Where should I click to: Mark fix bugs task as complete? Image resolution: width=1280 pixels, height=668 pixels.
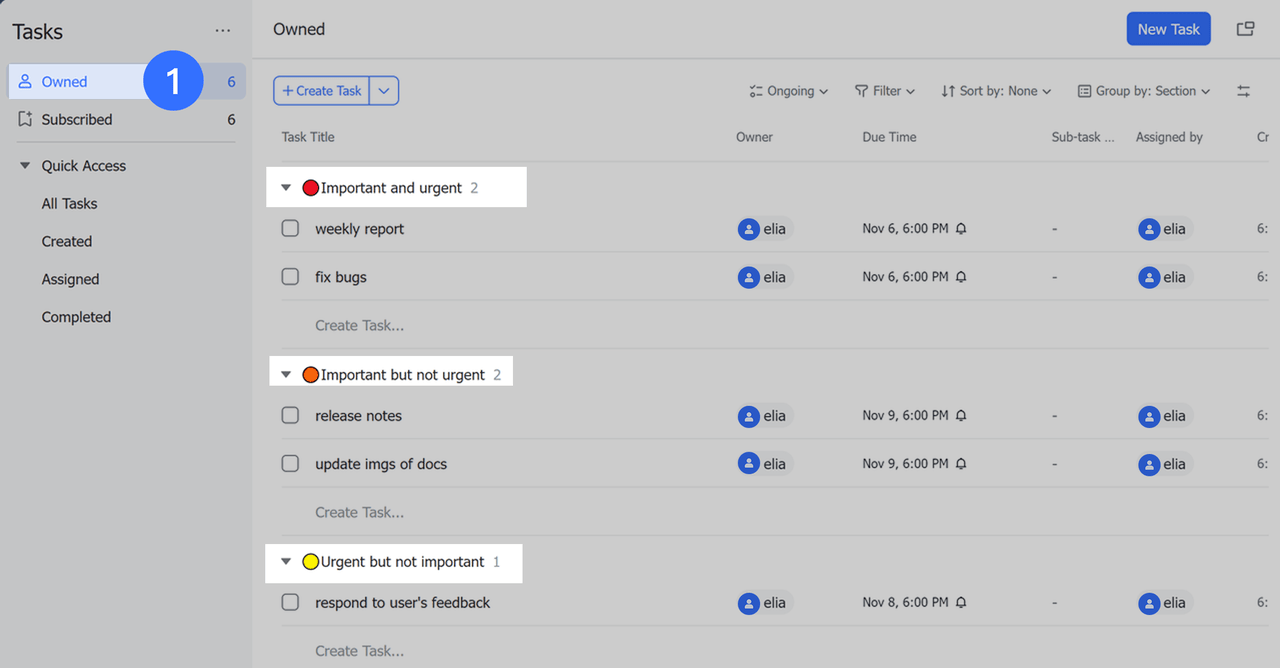(x=290, y=277)
